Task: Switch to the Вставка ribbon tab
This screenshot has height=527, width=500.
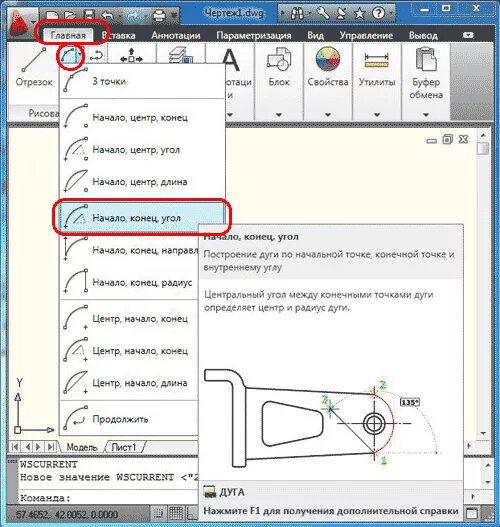Action: [119, 35]
